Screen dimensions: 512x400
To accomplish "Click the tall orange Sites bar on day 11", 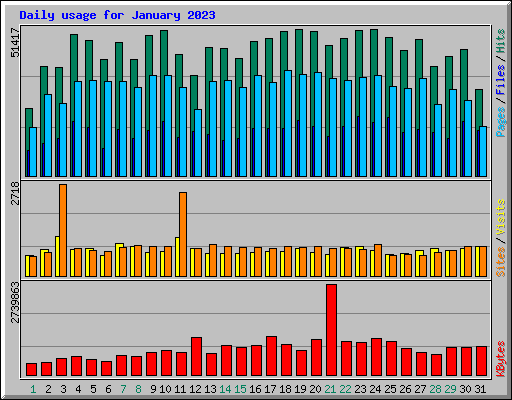I will [183, 234].
